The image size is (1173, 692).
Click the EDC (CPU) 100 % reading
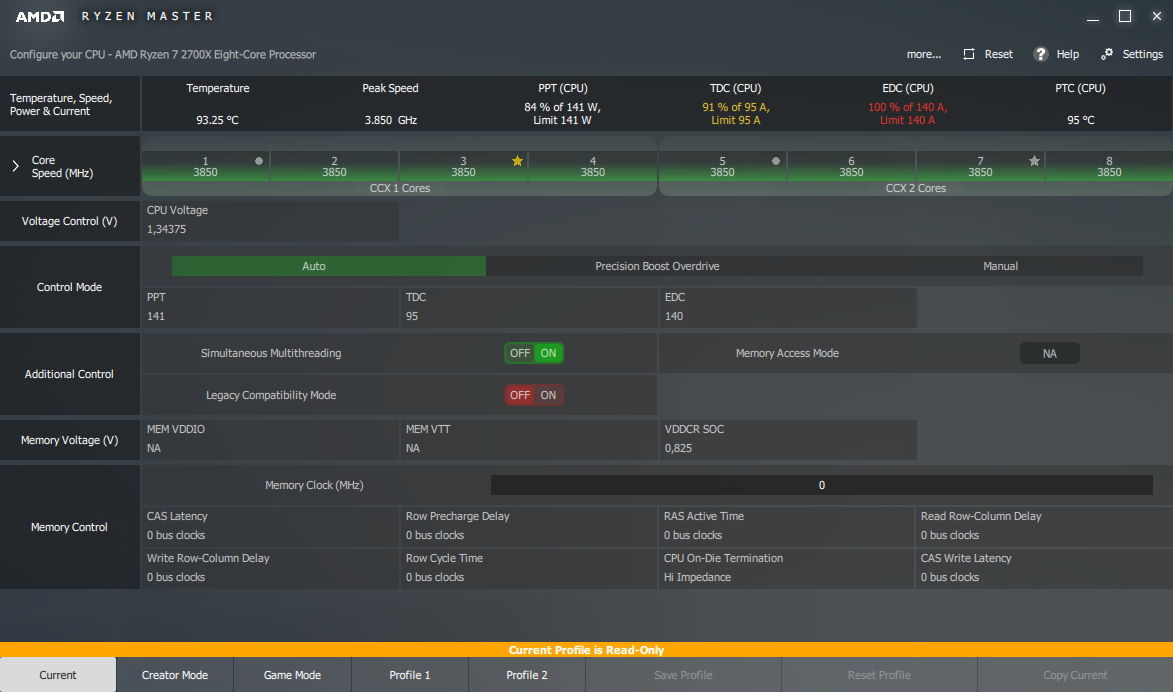[907, 114]
